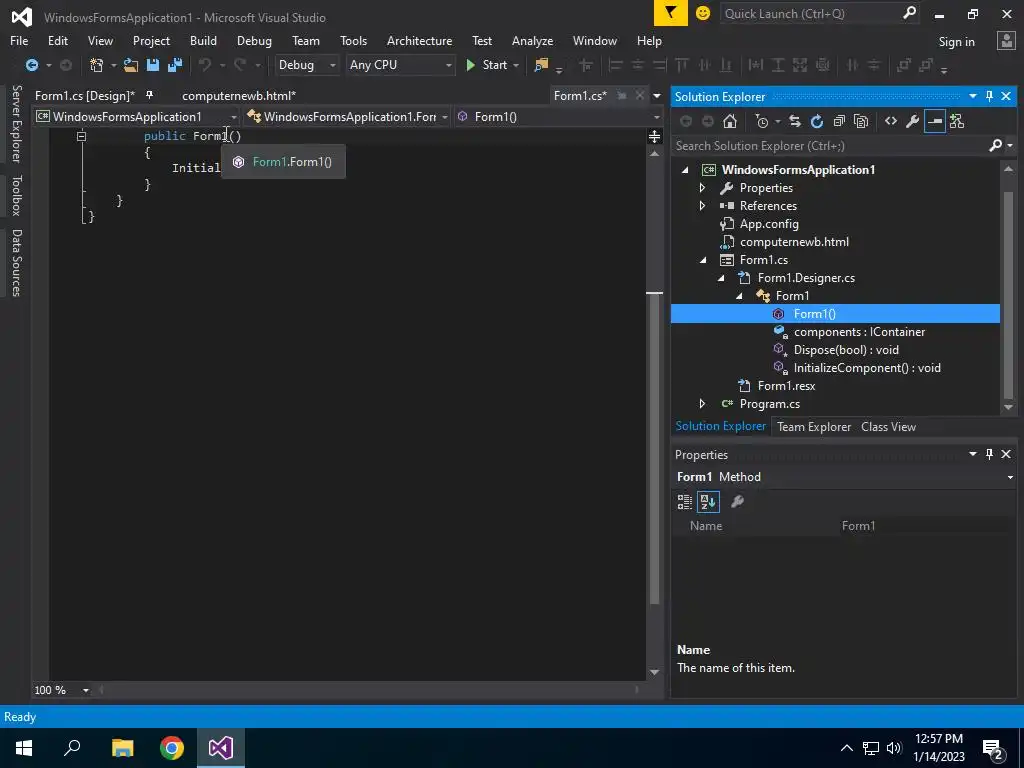Viewport: 1024px width, 768px height.
Task: Open the Data Sources side tab
Action: pyautogui.click(x=16, y=263)
